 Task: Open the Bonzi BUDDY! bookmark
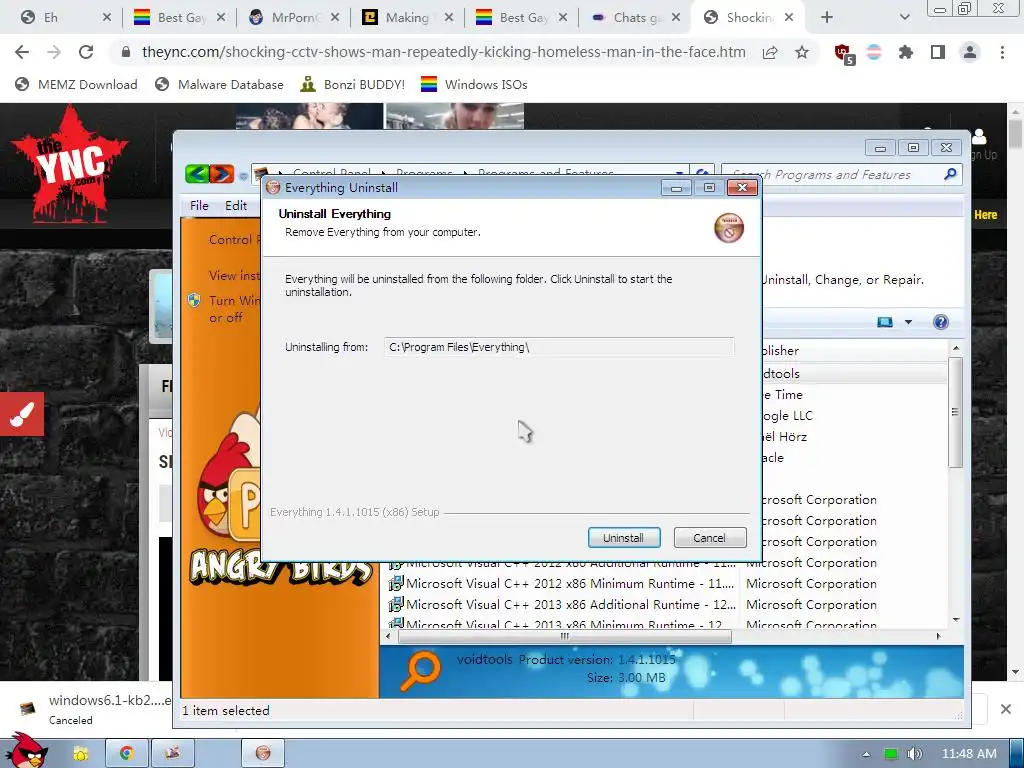pos(353,84)
